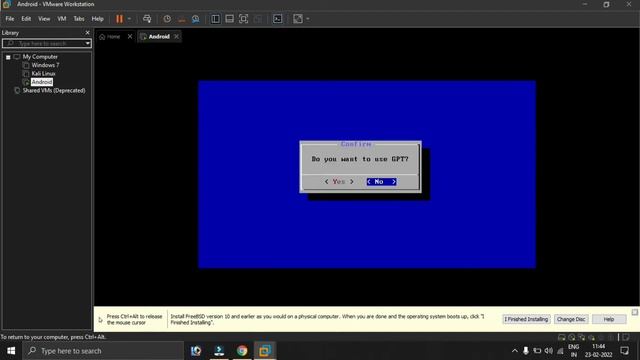
Task: Close the Library panel
Action: pos(87,33)
